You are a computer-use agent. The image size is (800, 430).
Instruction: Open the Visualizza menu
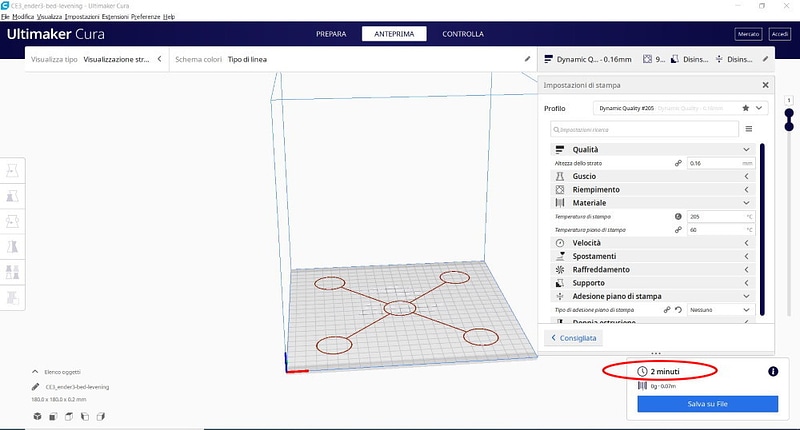click(x=49, y=16)
